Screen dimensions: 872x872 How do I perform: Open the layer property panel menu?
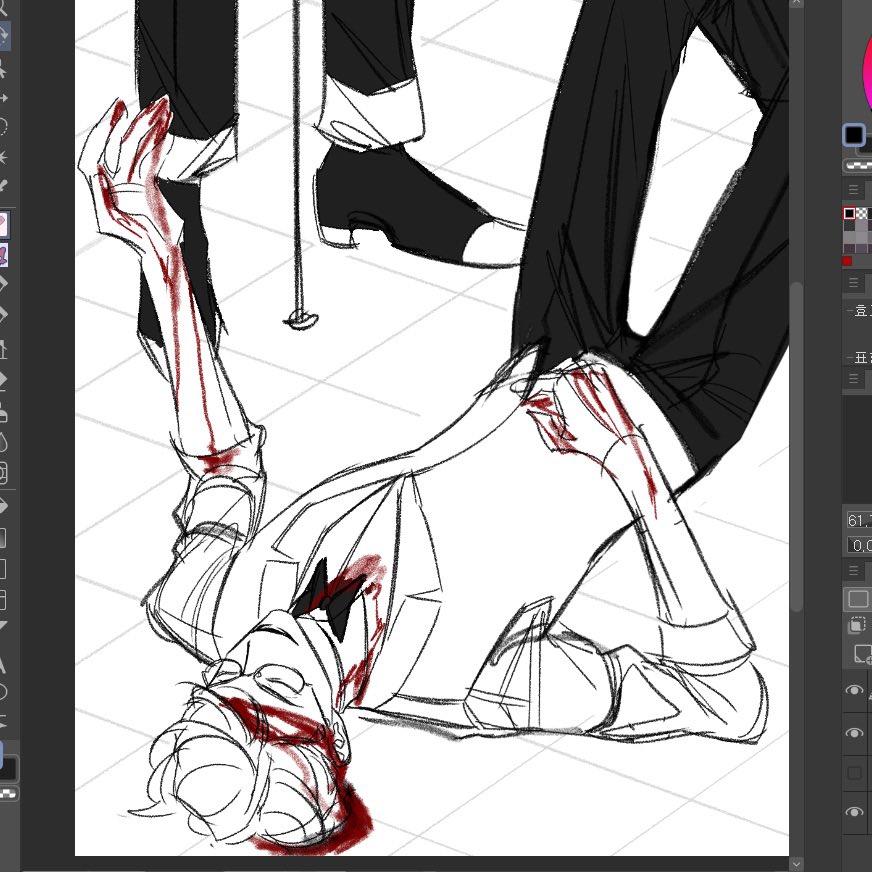coord(854,283)
